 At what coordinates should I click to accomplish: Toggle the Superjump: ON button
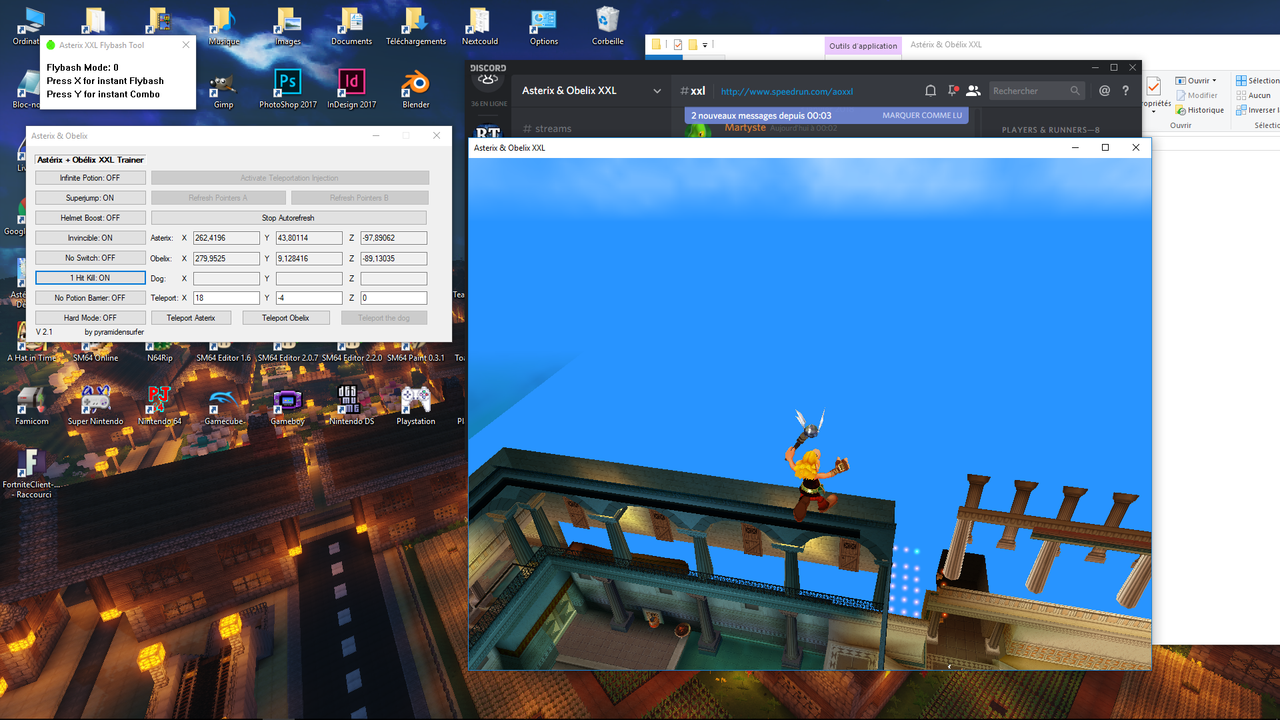[90, 198]
